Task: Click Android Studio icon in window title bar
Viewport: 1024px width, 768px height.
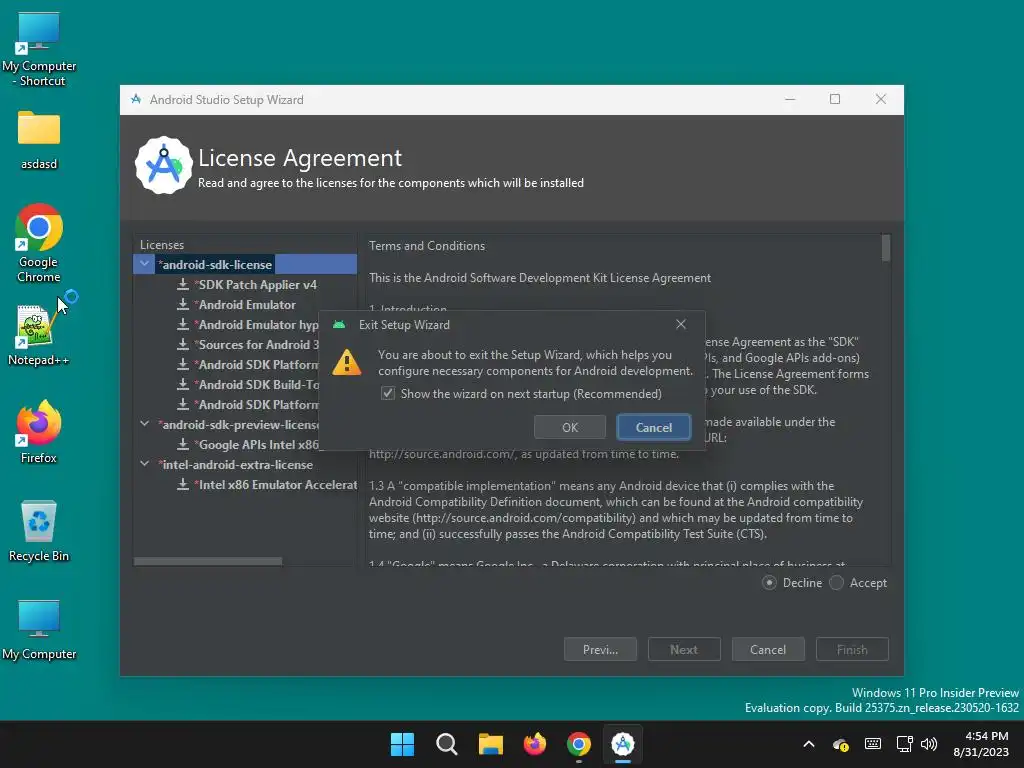Action: [136, 99]
